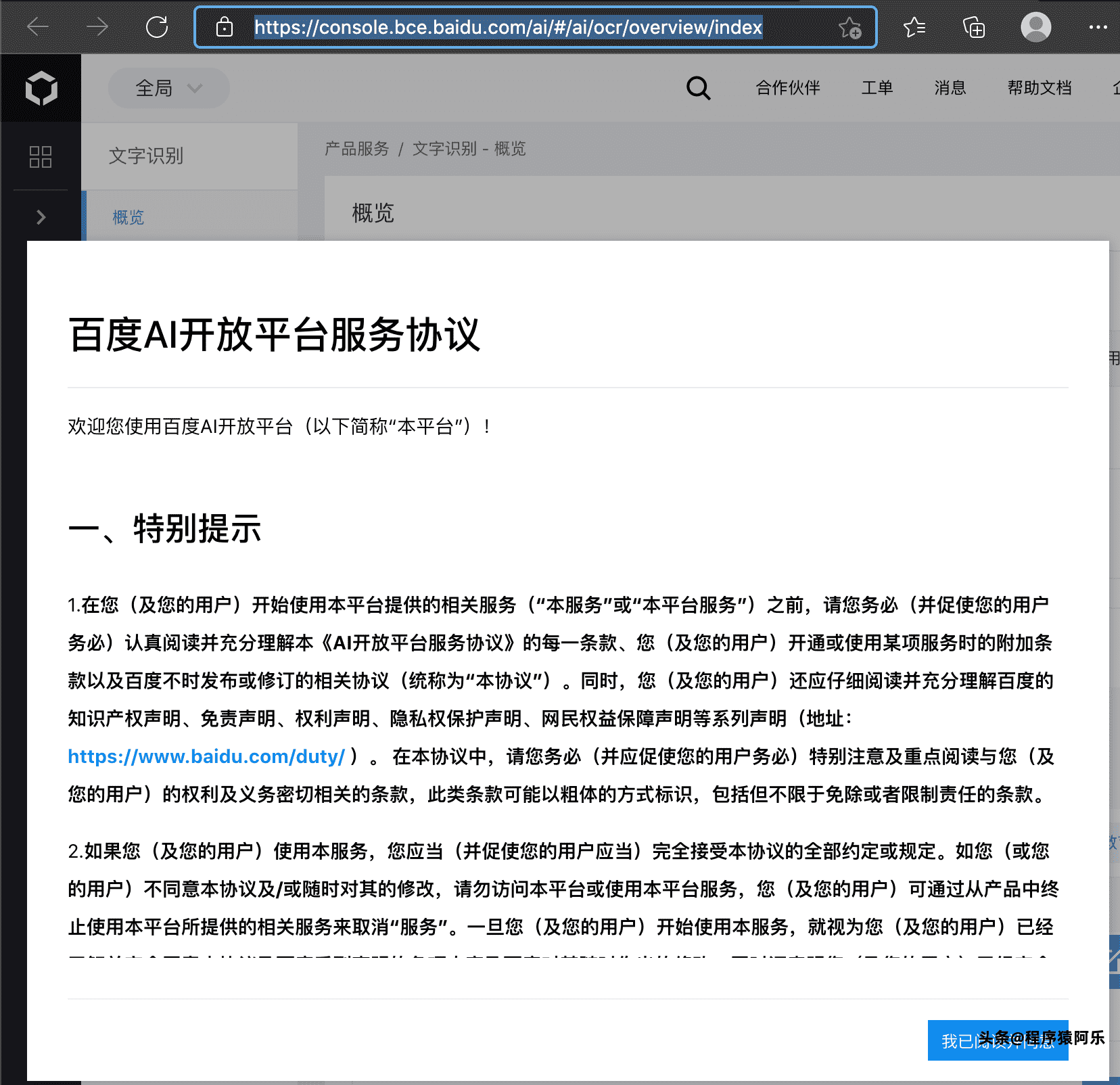Image resolution: width=1120 pixels, height=1085 pixels.
Task: Click the console search magnifier icon
Action: pos(698,88)
